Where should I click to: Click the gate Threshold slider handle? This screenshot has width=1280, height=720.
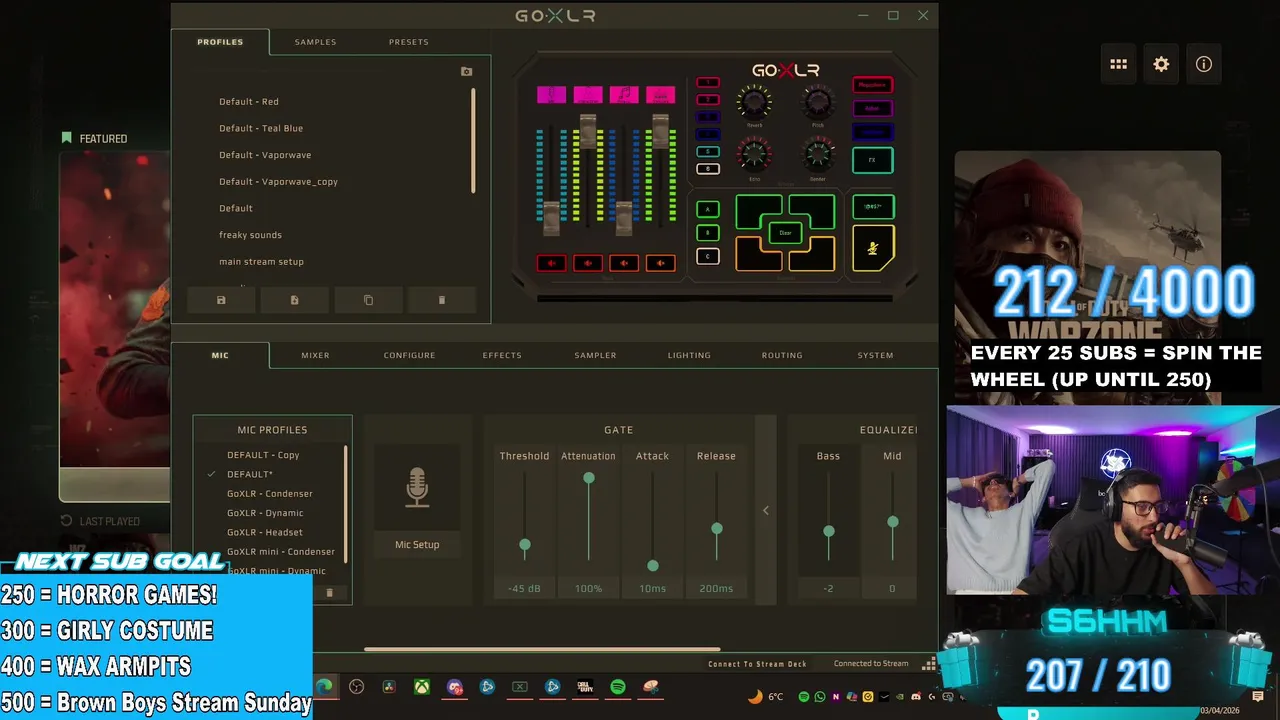(525, 545)
